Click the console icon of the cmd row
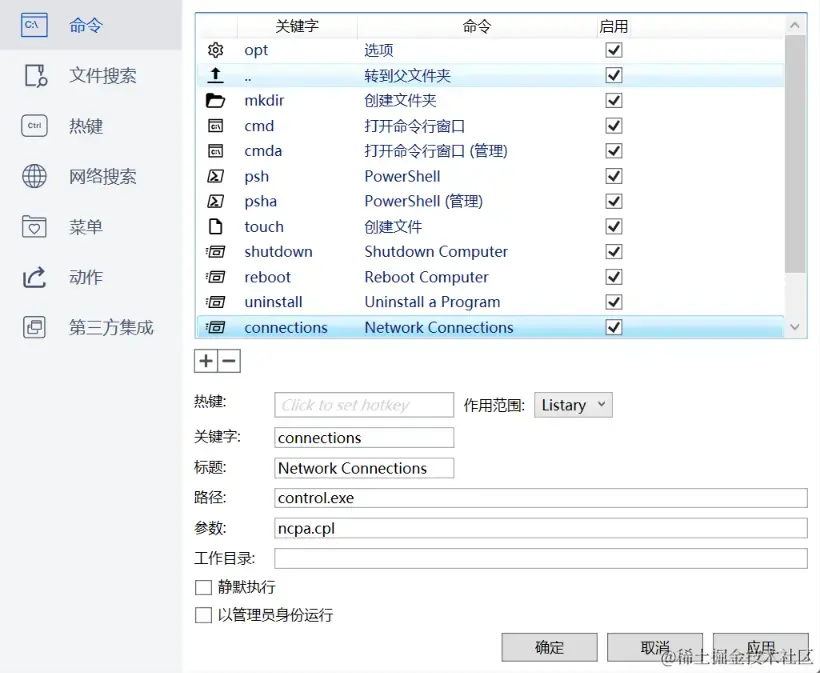 click(x=215, y=126)
